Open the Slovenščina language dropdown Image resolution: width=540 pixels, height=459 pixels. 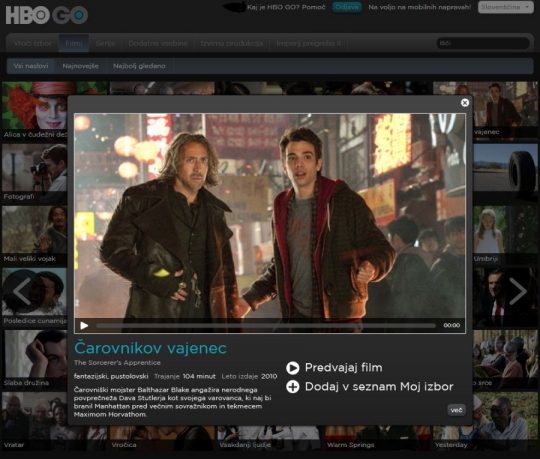(x=506, y=7)
